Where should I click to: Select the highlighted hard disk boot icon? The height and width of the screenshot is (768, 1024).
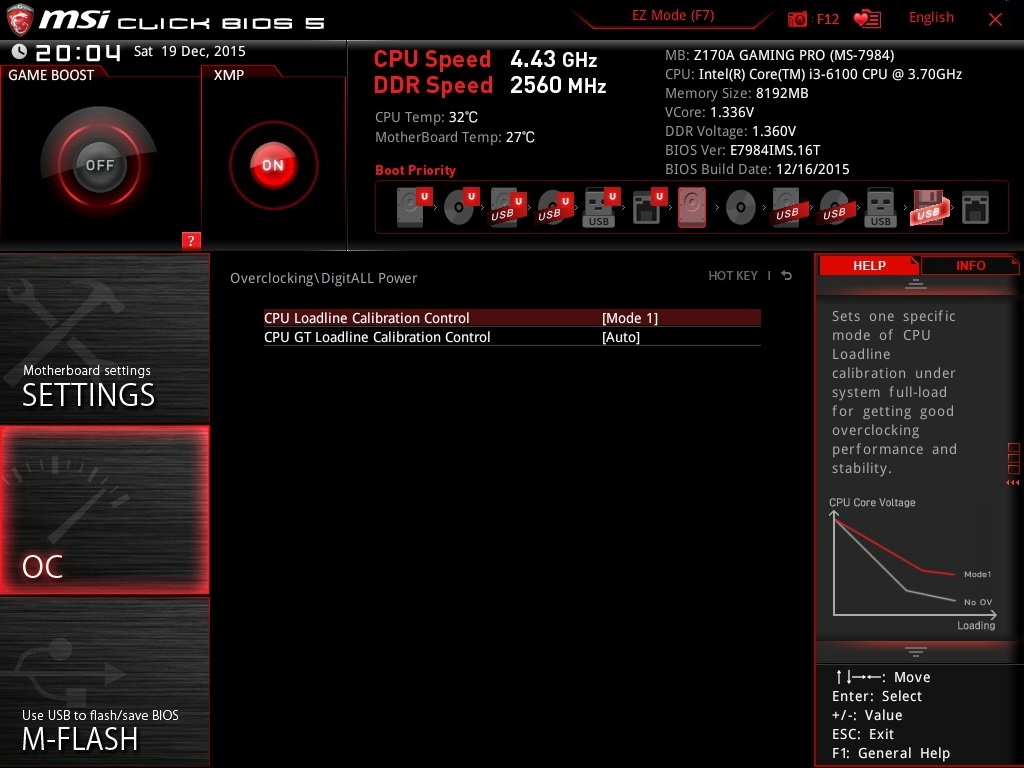coord(692,207)
